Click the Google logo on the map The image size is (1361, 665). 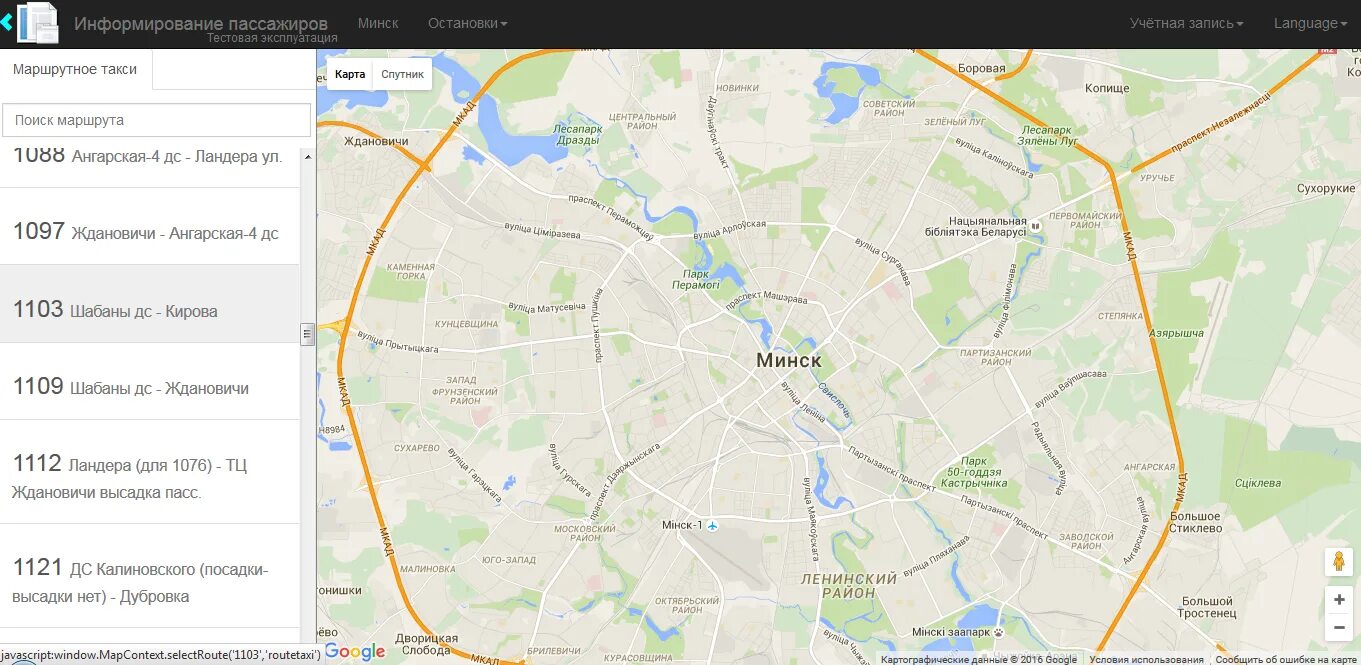pos(355,652)
